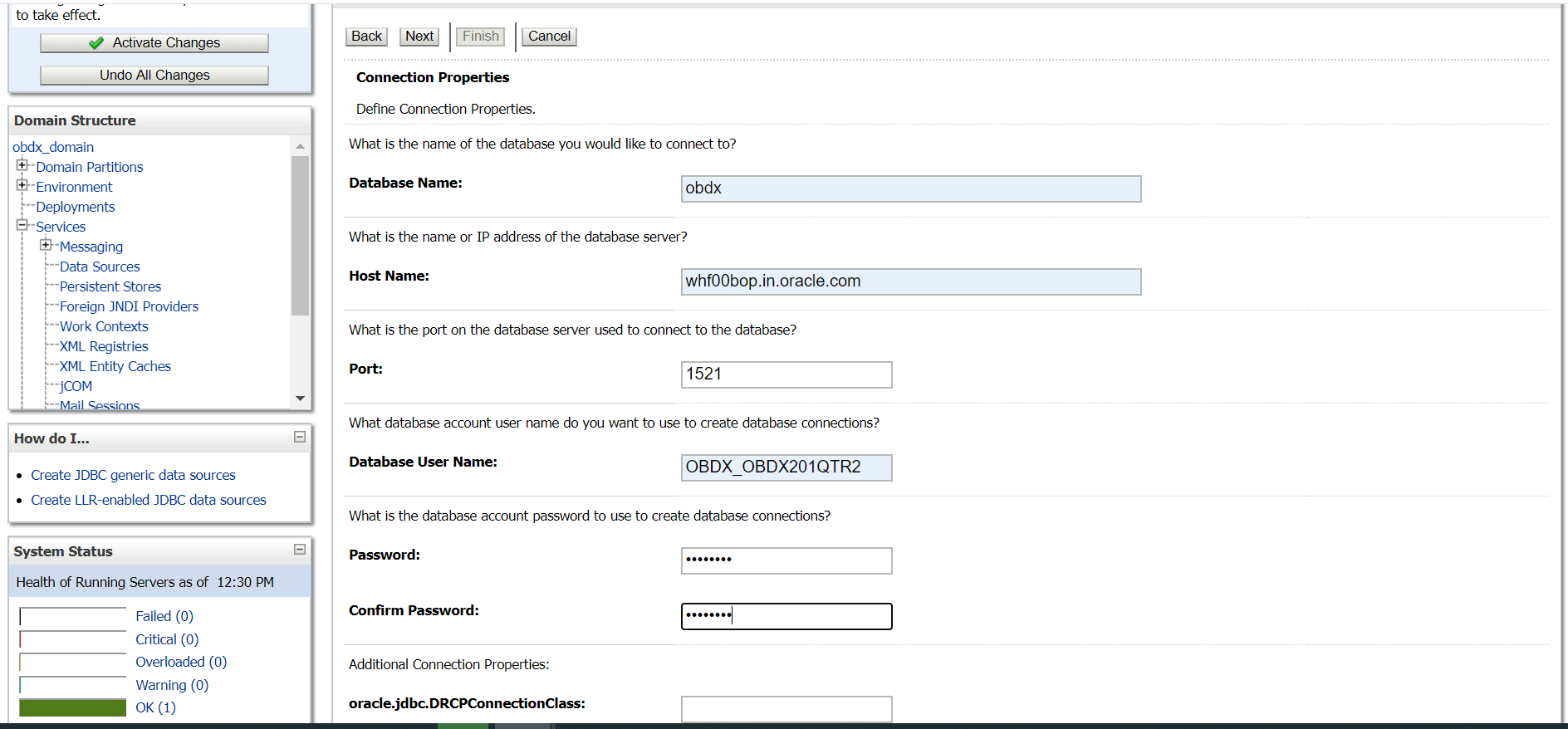1568x729 pixels.
Task: Open Foreign JNDI Providers
Action: (x=129, y=306)
